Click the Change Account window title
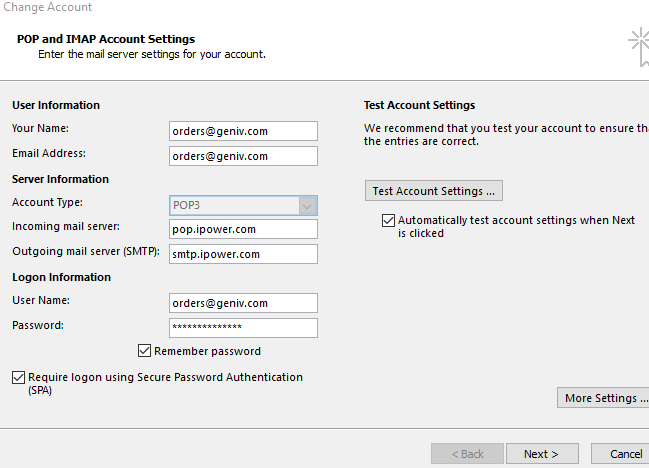The height and width of the screenshot is (468, 649). tap(48, 7)
